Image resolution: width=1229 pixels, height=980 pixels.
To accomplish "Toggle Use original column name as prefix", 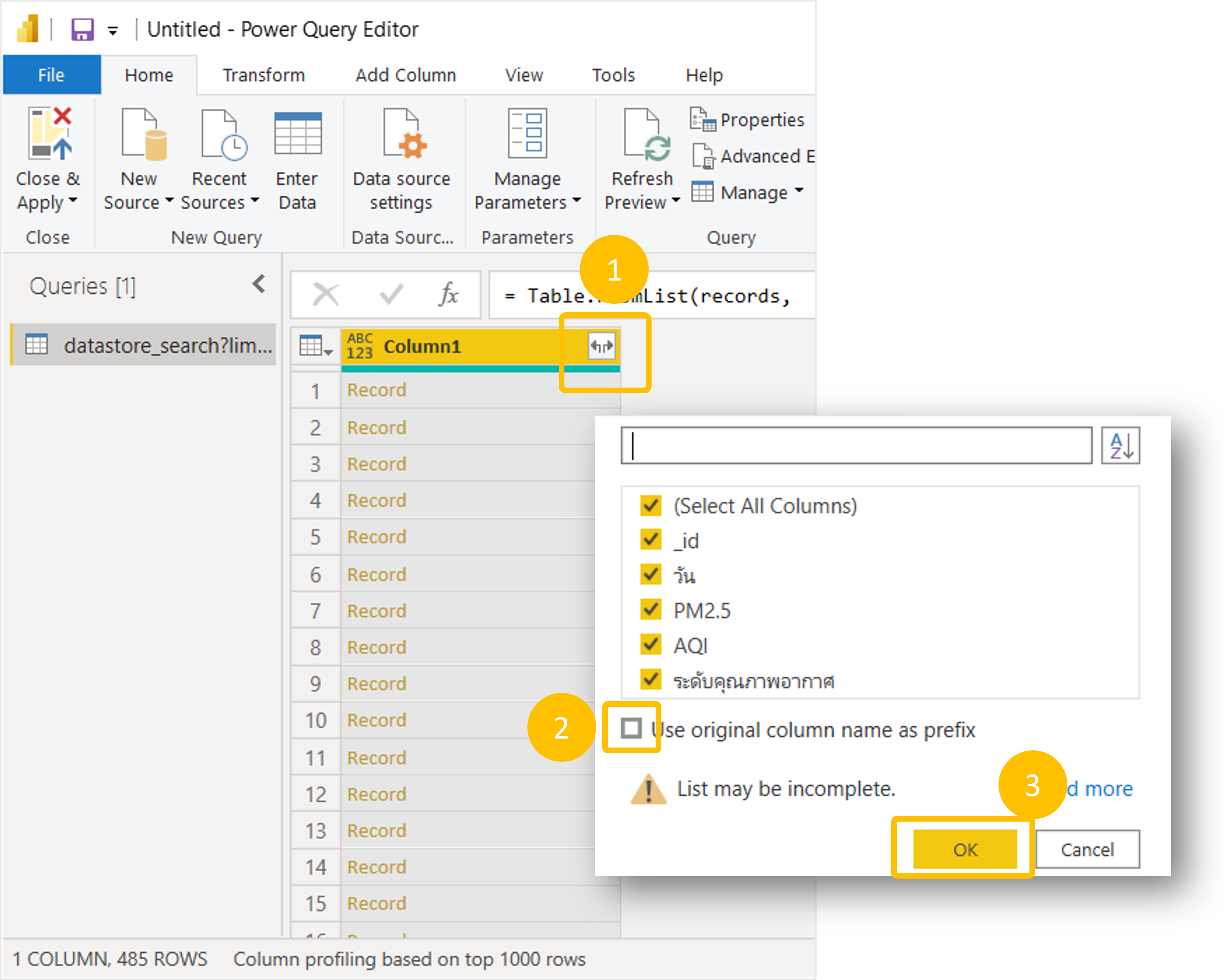I will click(x=631, y=728).
